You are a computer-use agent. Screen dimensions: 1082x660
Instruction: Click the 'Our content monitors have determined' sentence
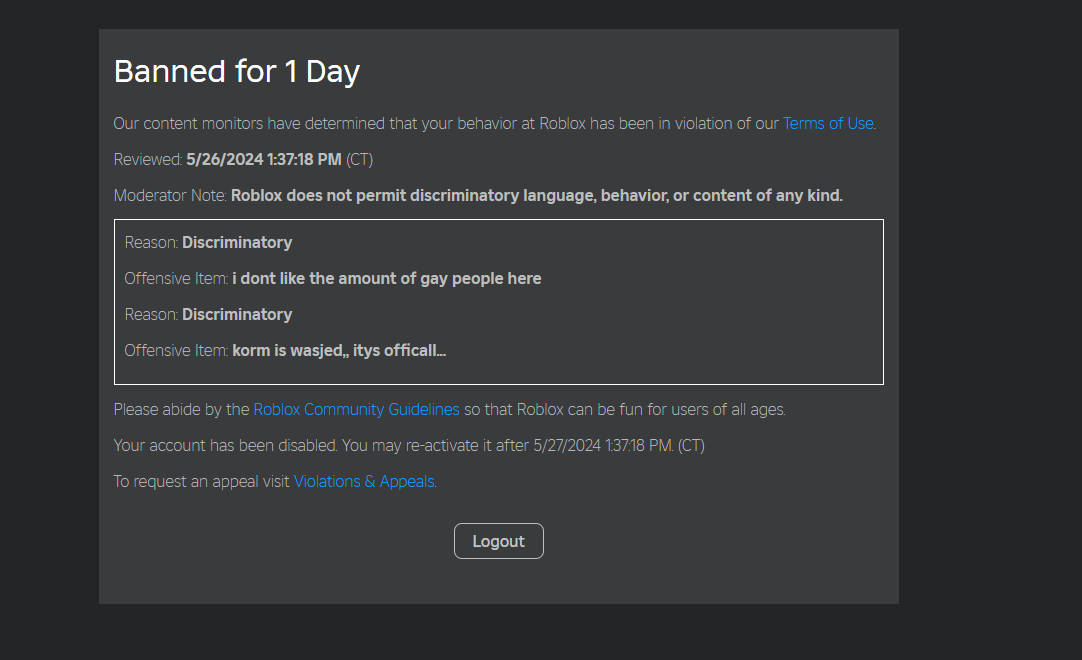tap(440, 124)
